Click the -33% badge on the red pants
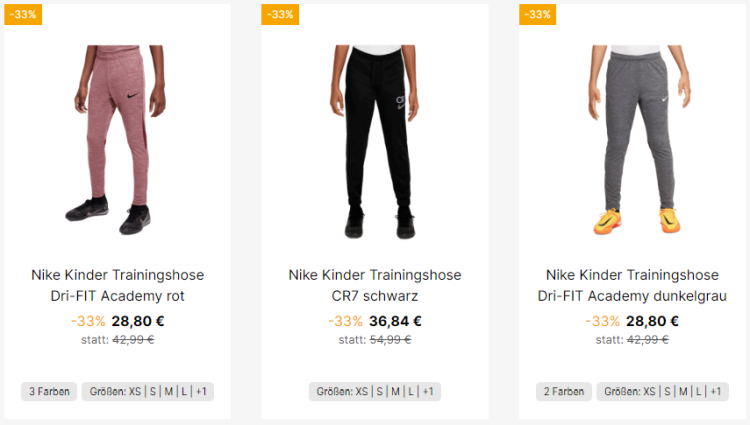Image resolution: width=750 pixels, height=425 pixels. (23, 14)
